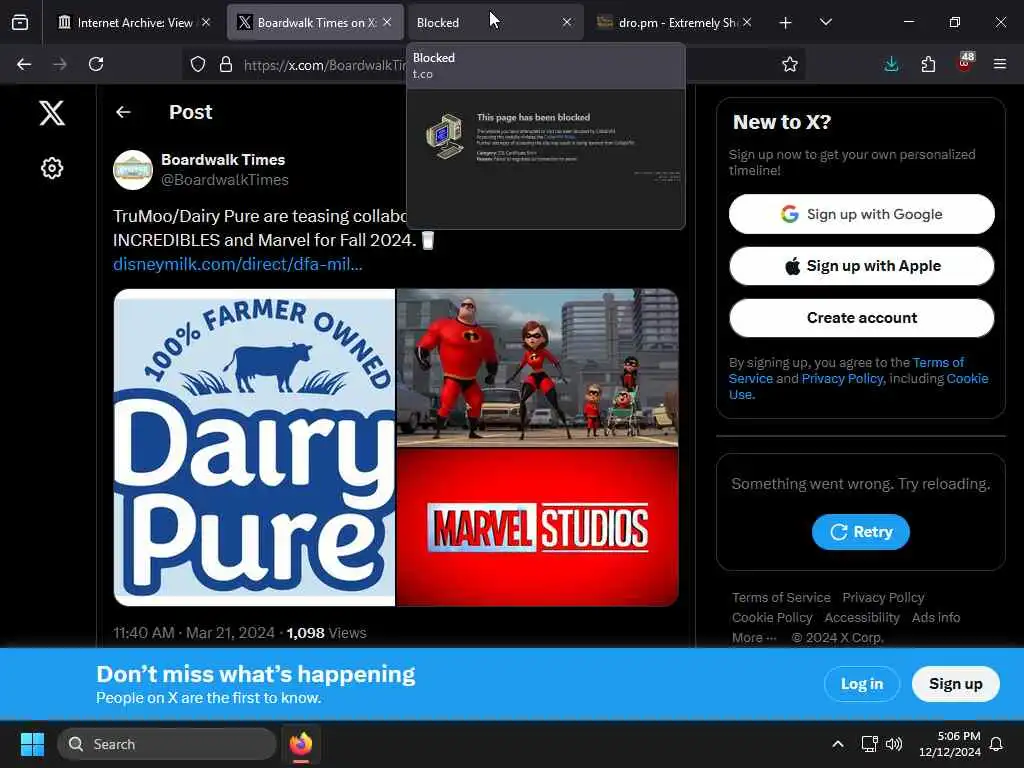Open Firefox from the taskbar

coord(301,744)
